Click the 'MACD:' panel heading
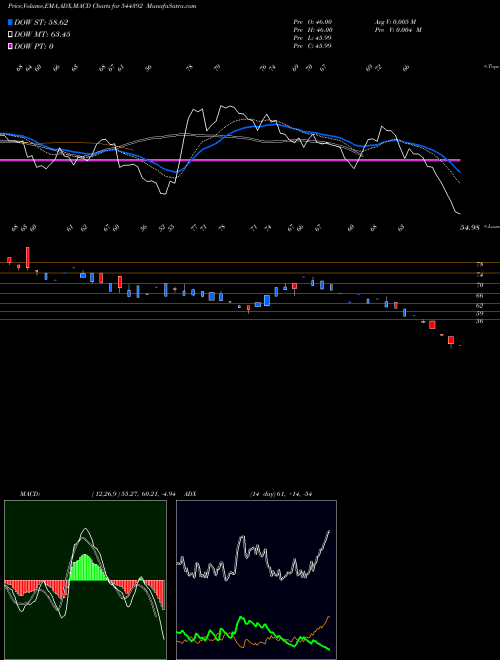 tap(30, 494)
